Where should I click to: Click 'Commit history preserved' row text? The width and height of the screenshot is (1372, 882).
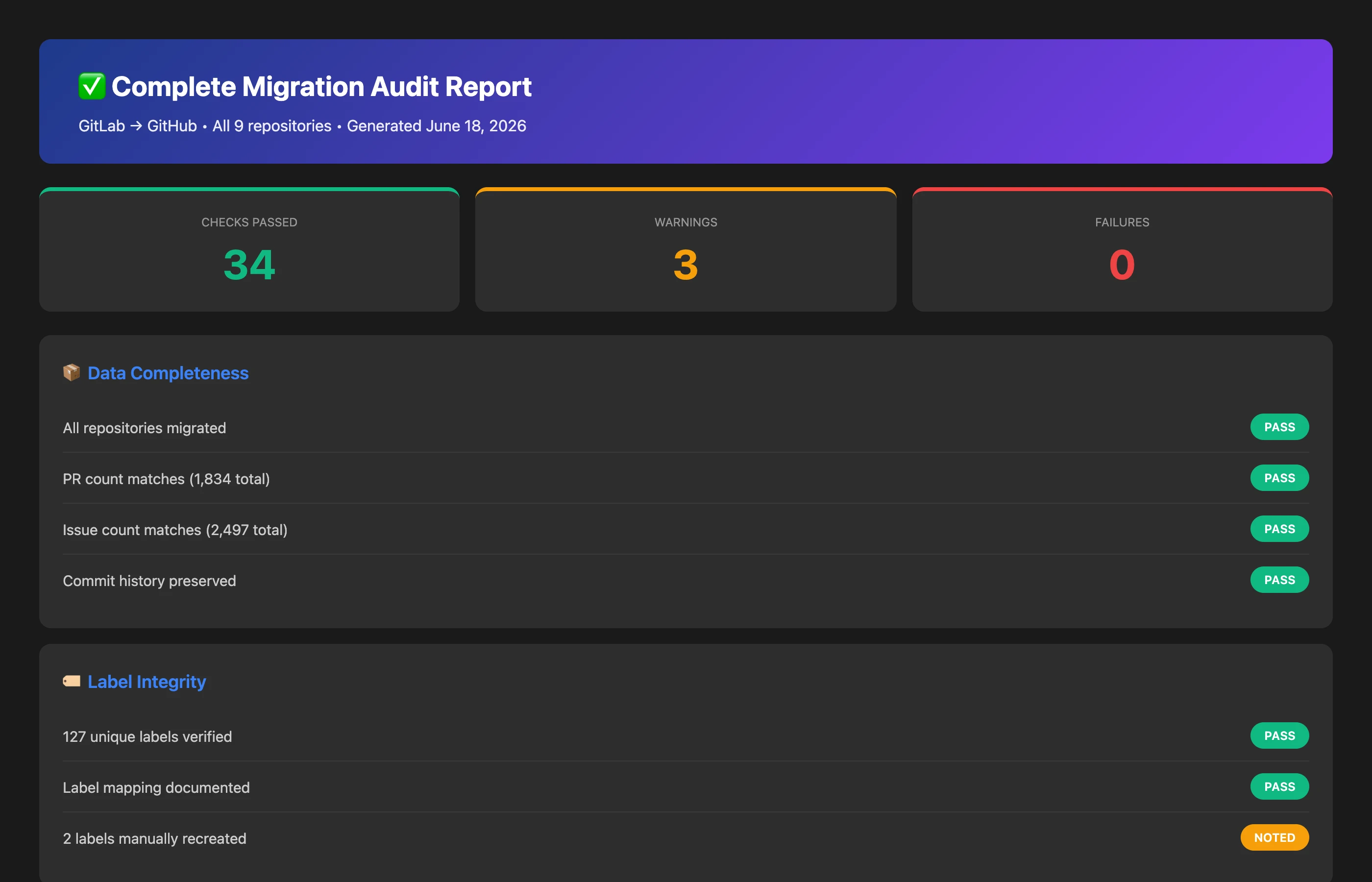(x=149, y=581)
